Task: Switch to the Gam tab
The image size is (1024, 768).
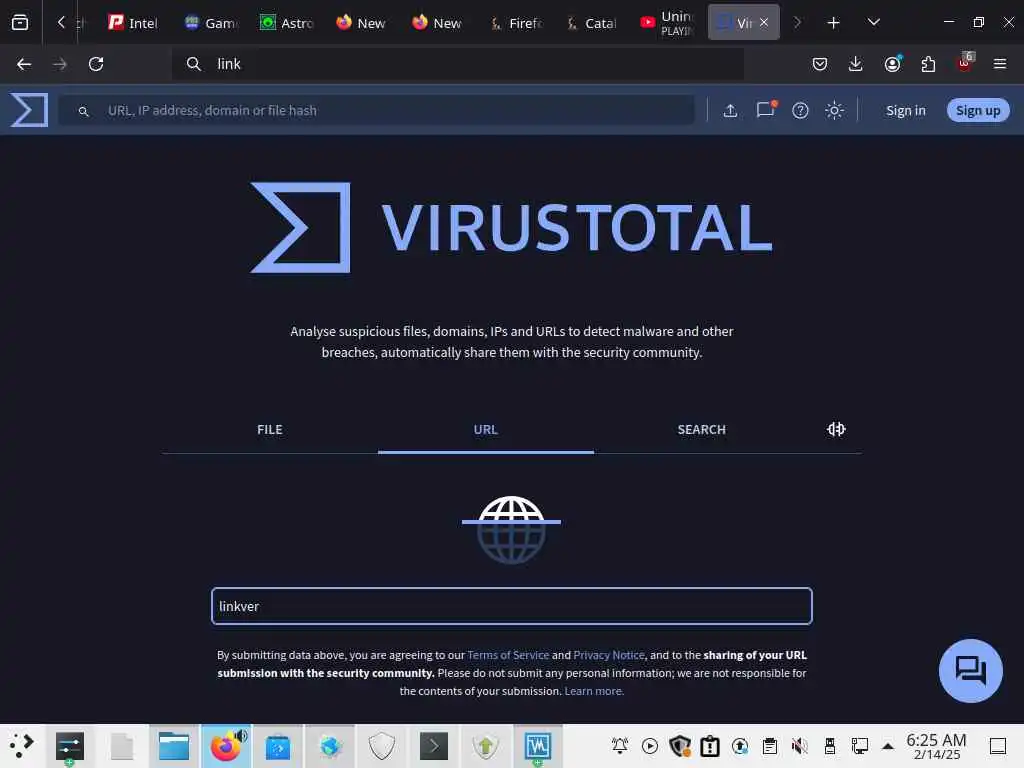Action: (210, 23)
